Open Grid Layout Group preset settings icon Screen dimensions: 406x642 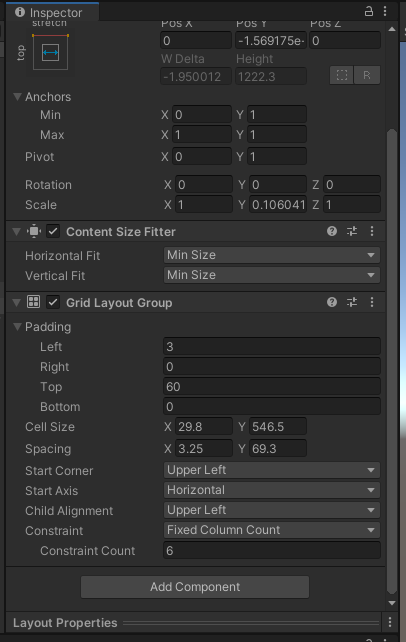352,302
